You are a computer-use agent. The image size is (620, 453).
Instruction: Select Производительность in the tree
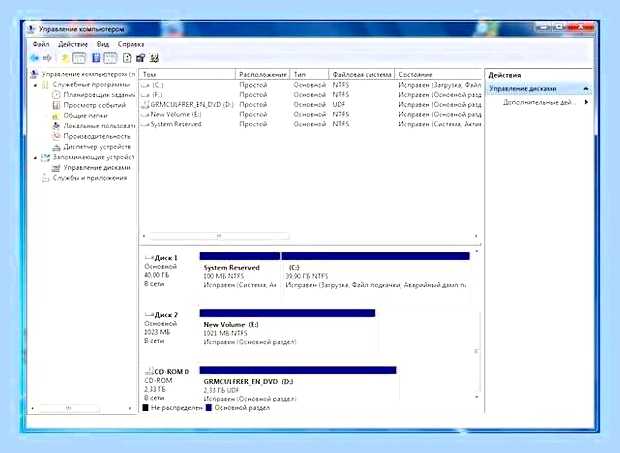pos(97,136)
